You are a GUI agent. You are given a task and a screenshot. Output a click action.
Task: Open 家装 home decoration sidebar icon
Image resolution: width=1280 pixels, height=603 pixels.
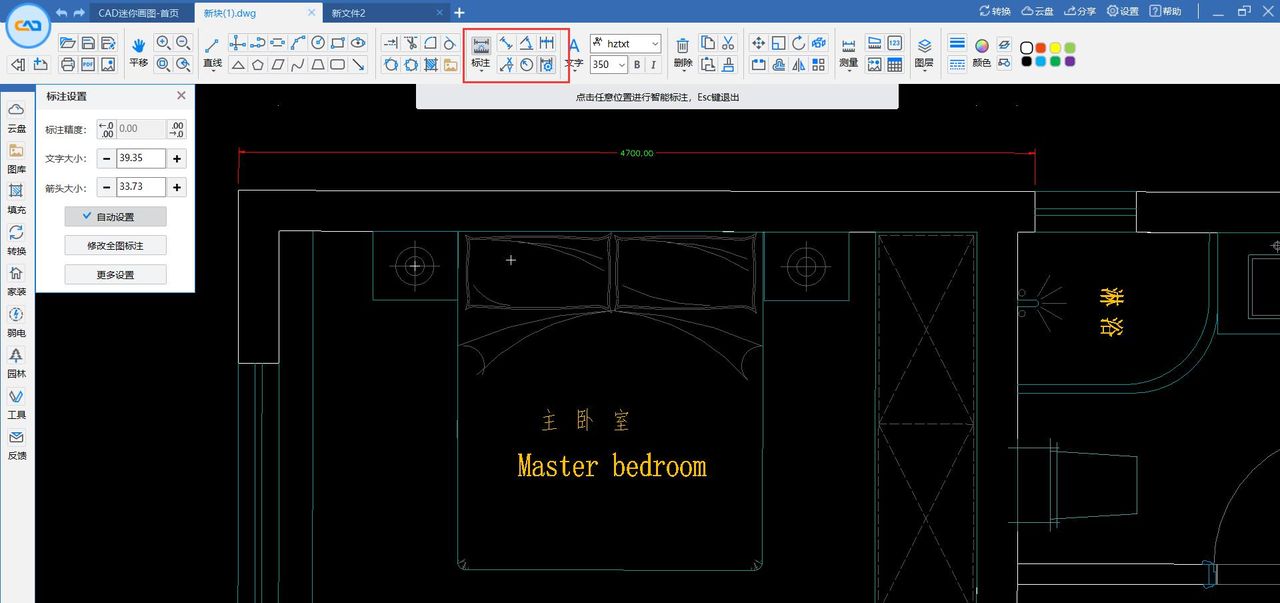pyautogui.click(x=16, y=279)
